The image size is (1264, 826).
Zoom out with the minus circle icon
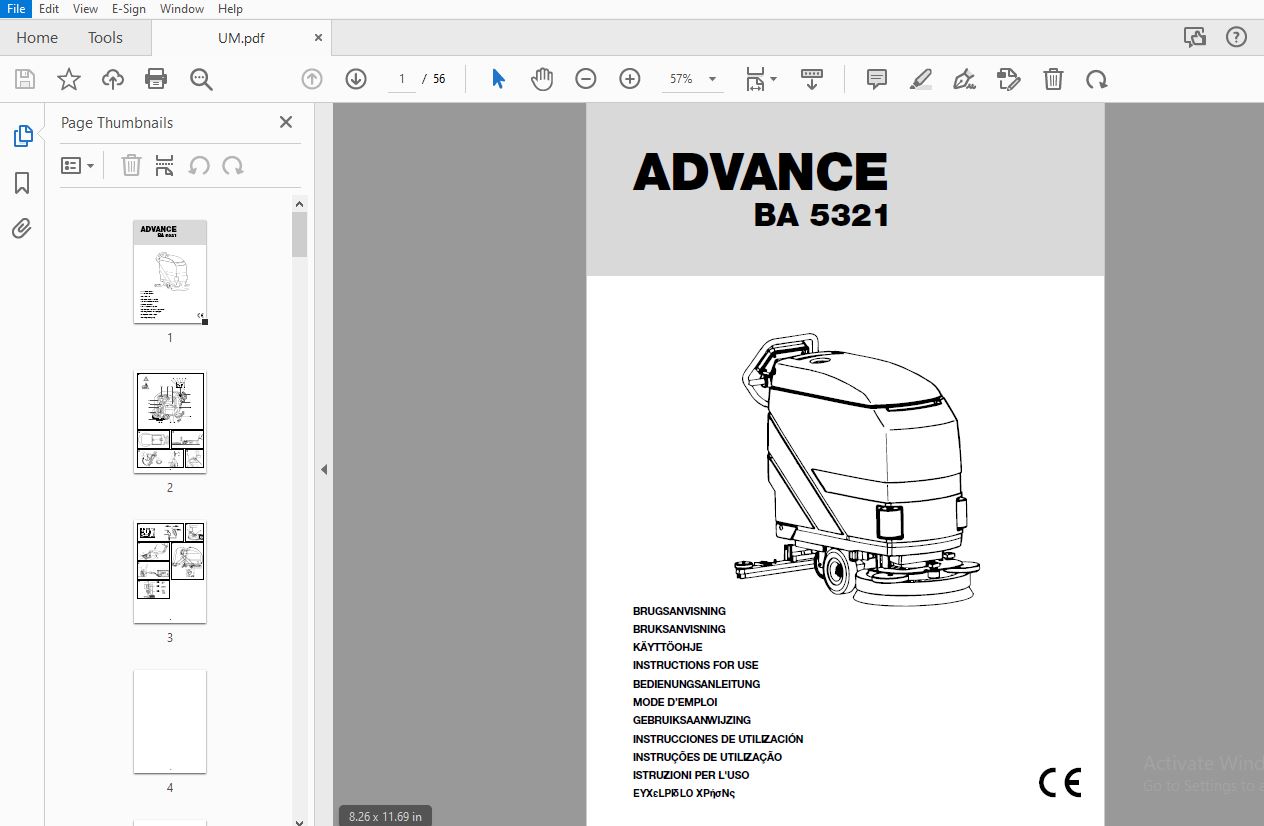click(586, 79)
